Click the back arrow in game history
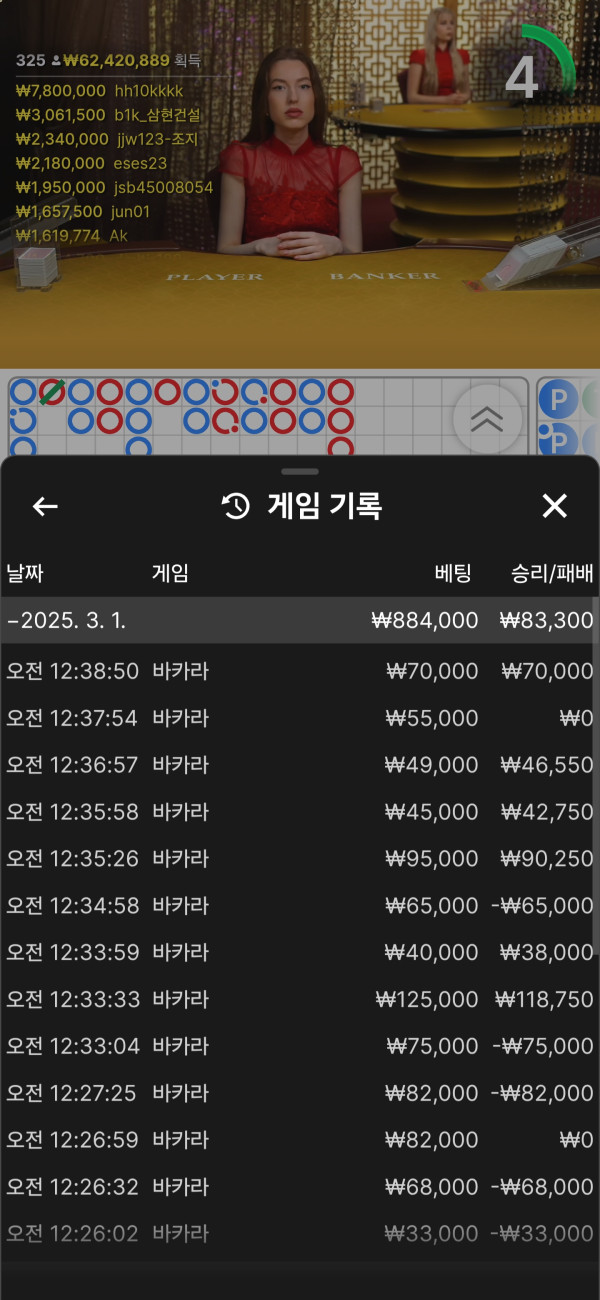Screen dimensions: 600x1300 45,507
